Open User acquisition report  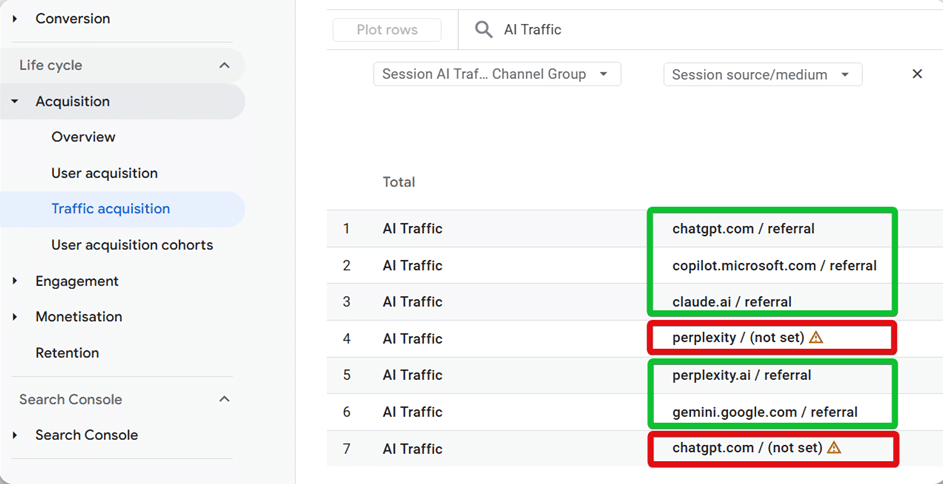click(x=104, y=173)
